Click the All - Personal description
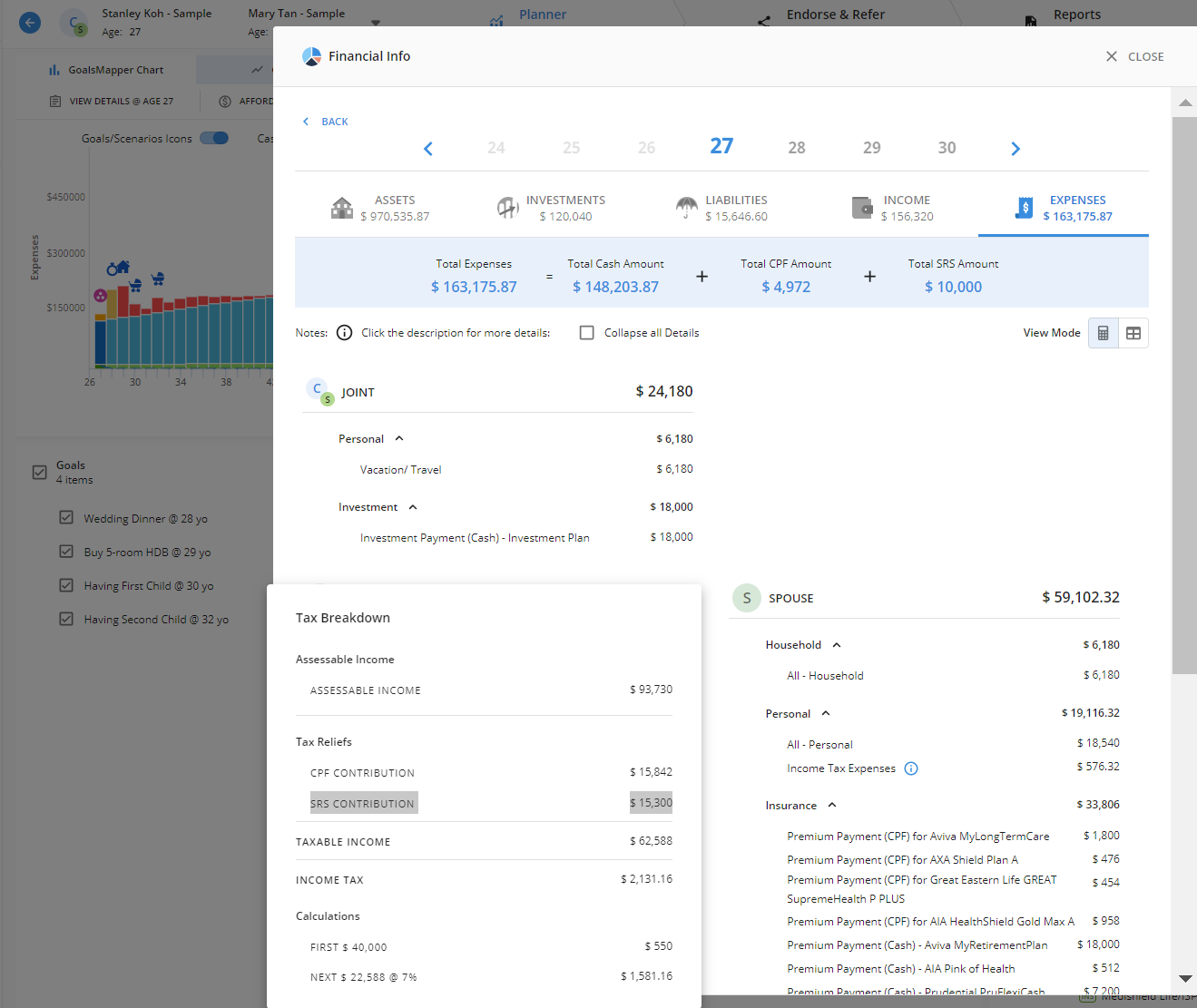 (x=819, y=745)
